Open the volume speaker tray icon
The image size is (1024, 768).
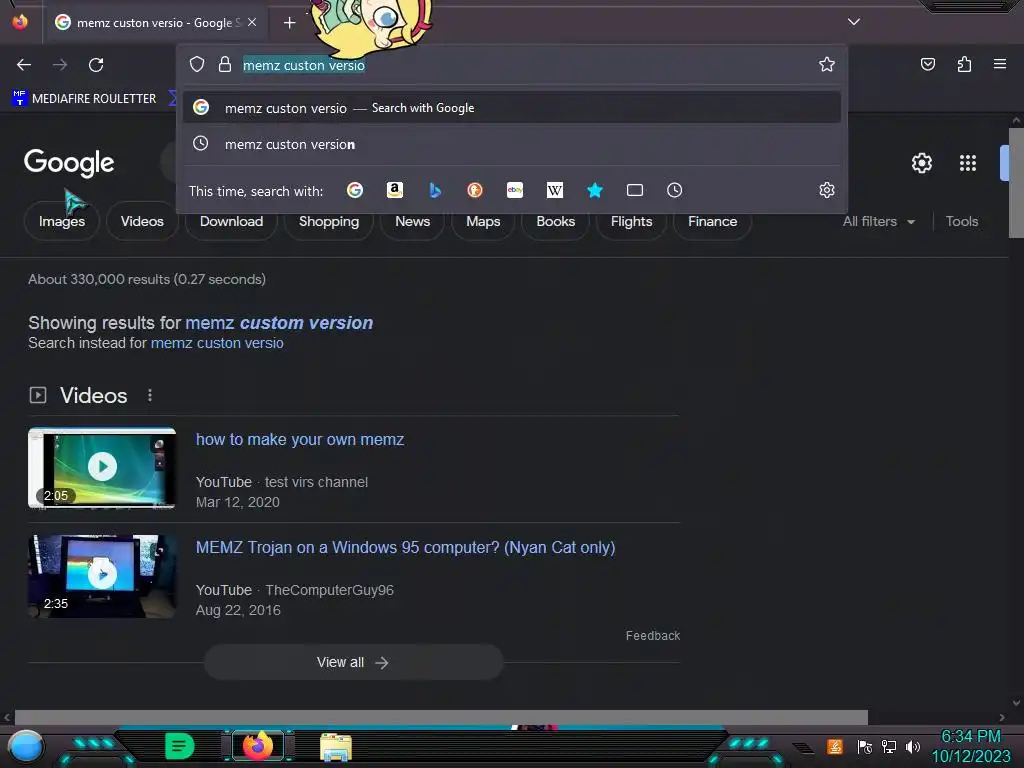[912, 746]
